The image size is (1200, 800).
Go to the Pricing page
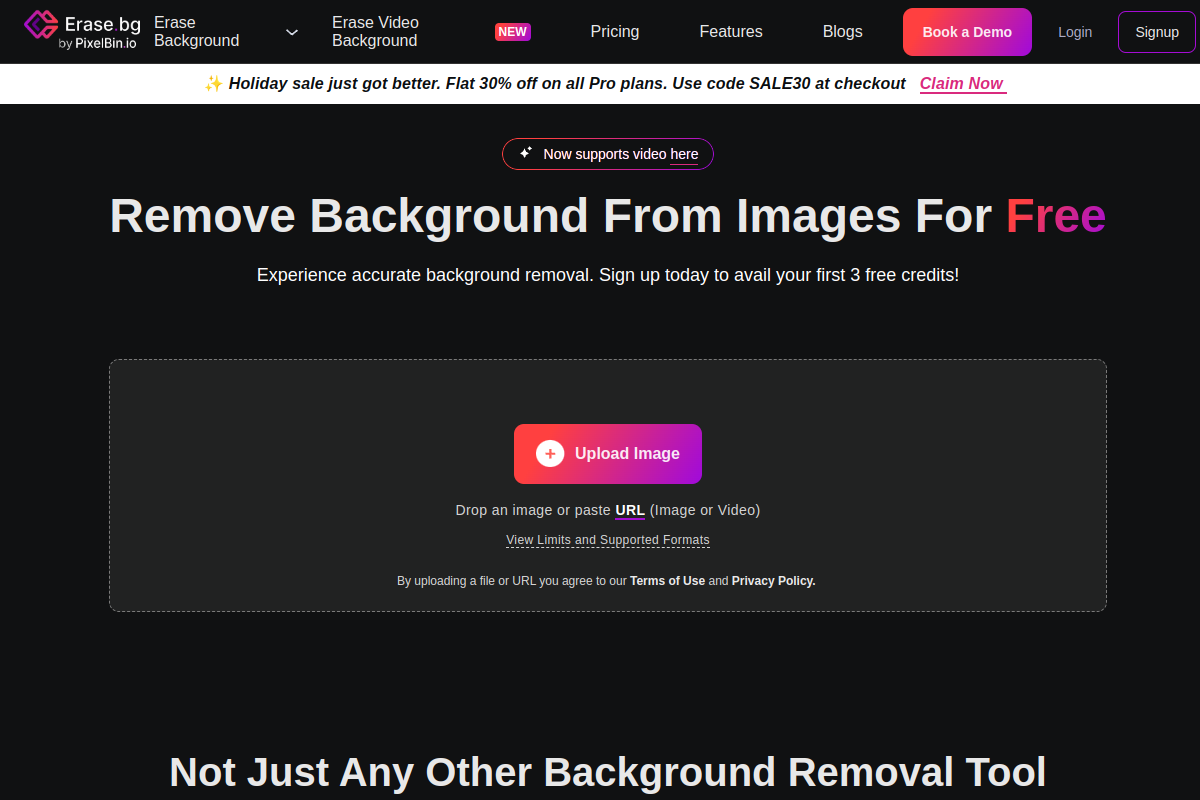point(614,32)
